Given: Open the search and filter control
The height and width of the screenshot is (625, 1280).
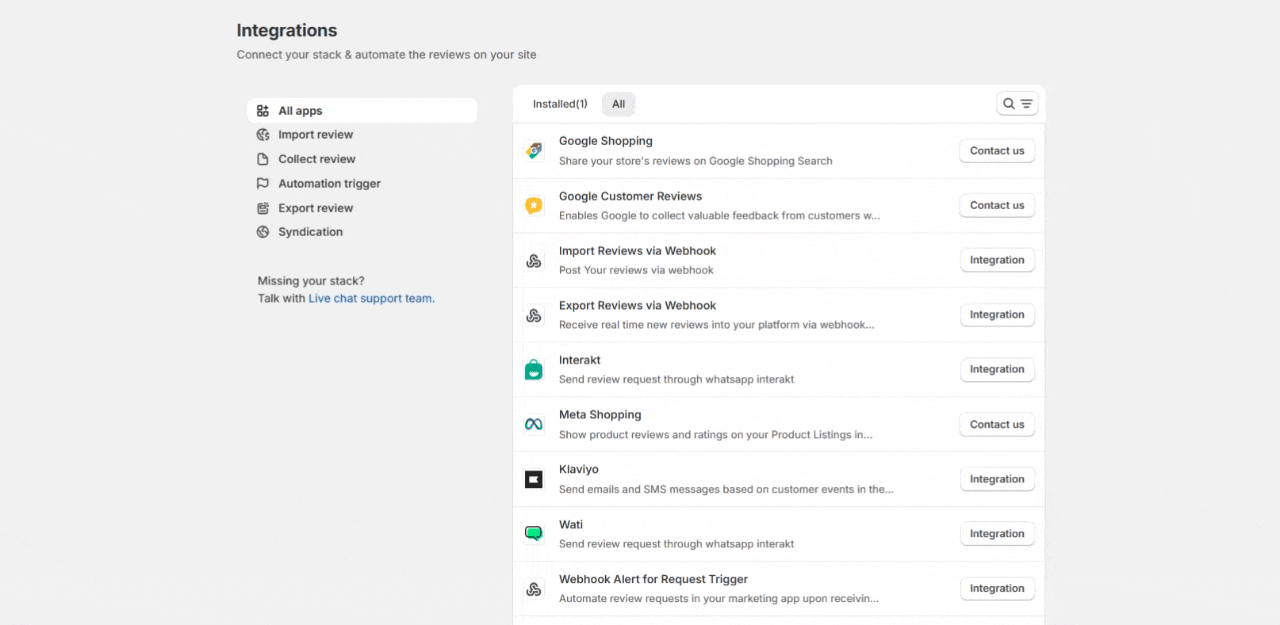Looking at the screenshot, I should point(1017,104).
